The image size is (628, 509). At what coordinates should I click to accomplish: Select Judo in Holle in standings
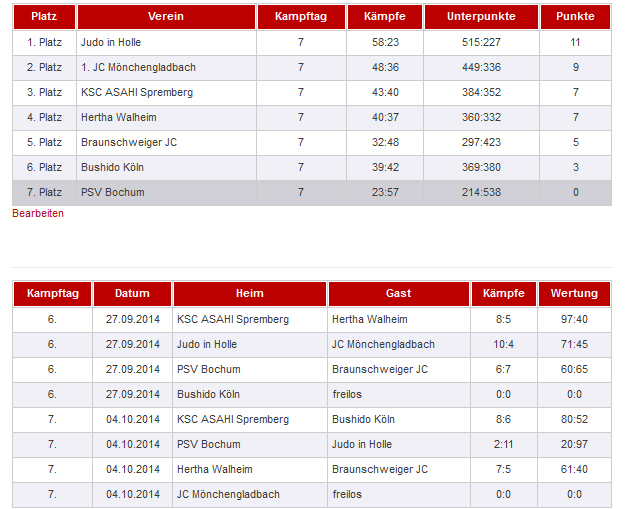click(x=111, y=42)
